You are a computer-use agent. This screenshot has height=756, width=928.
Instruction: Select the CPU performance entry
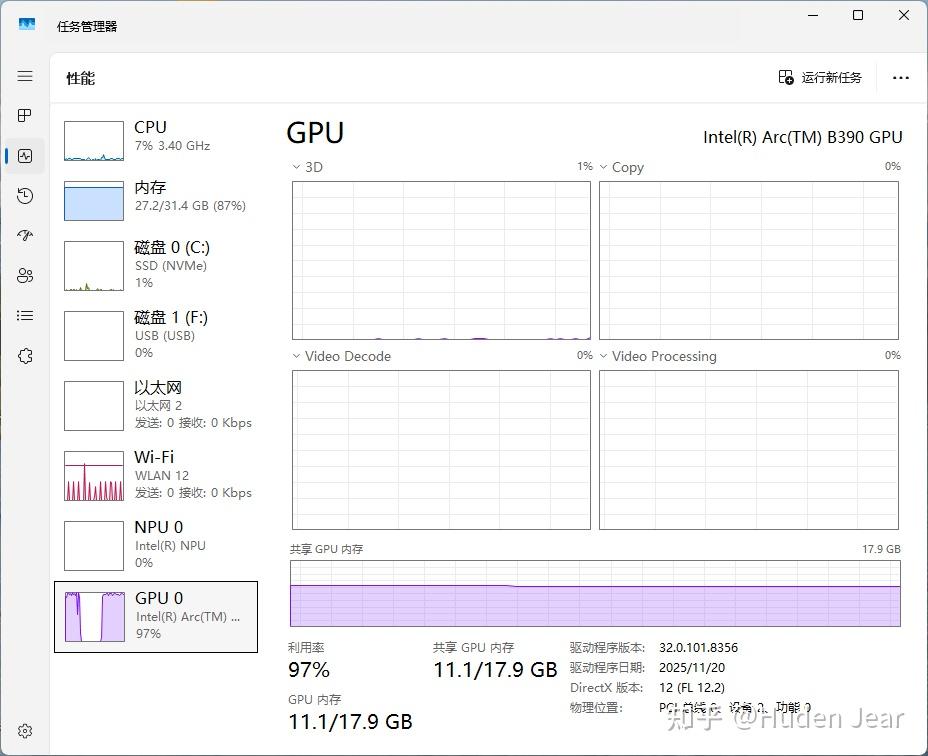tap(156, 140)
